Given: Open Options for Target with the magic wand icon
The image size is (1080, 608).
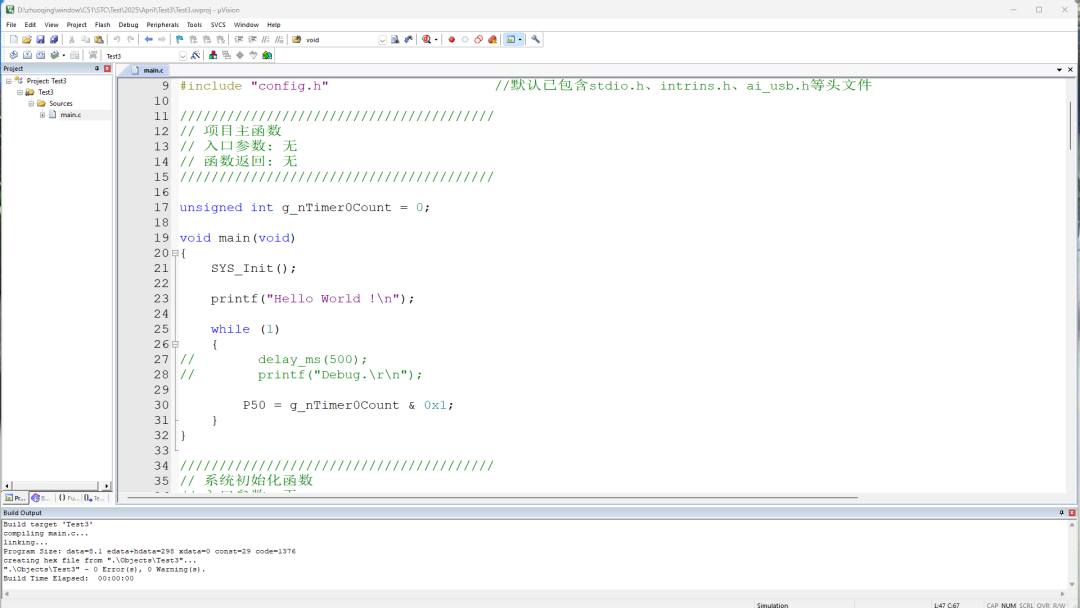Looking at the screenshot, I should (196, 55).
